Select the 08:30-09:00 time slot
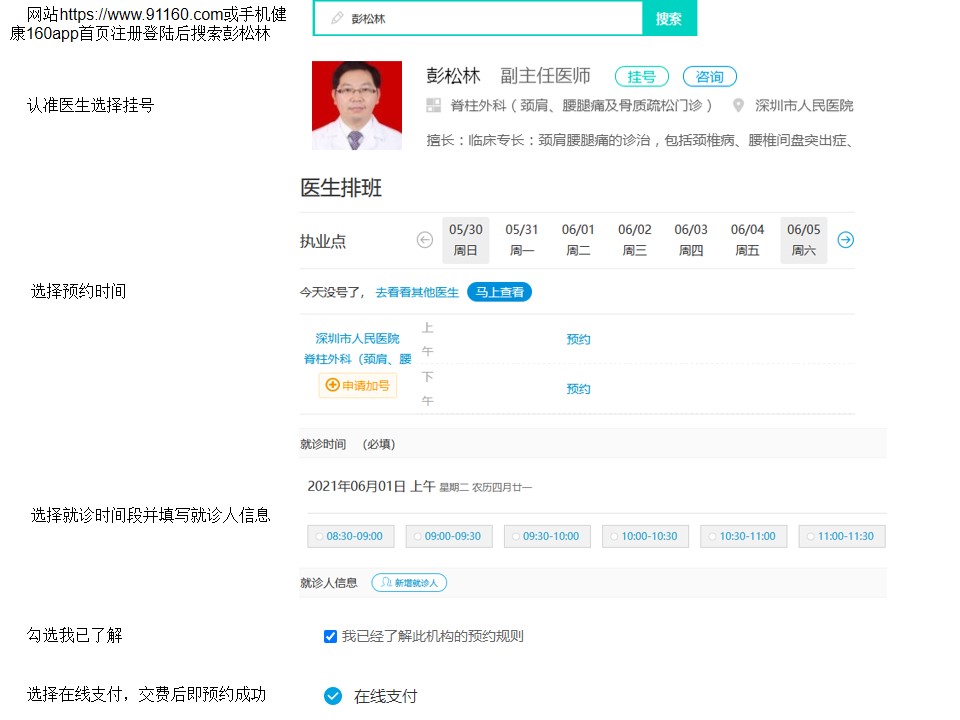Screen dimensions: 960x720 (x=350, y=536)
